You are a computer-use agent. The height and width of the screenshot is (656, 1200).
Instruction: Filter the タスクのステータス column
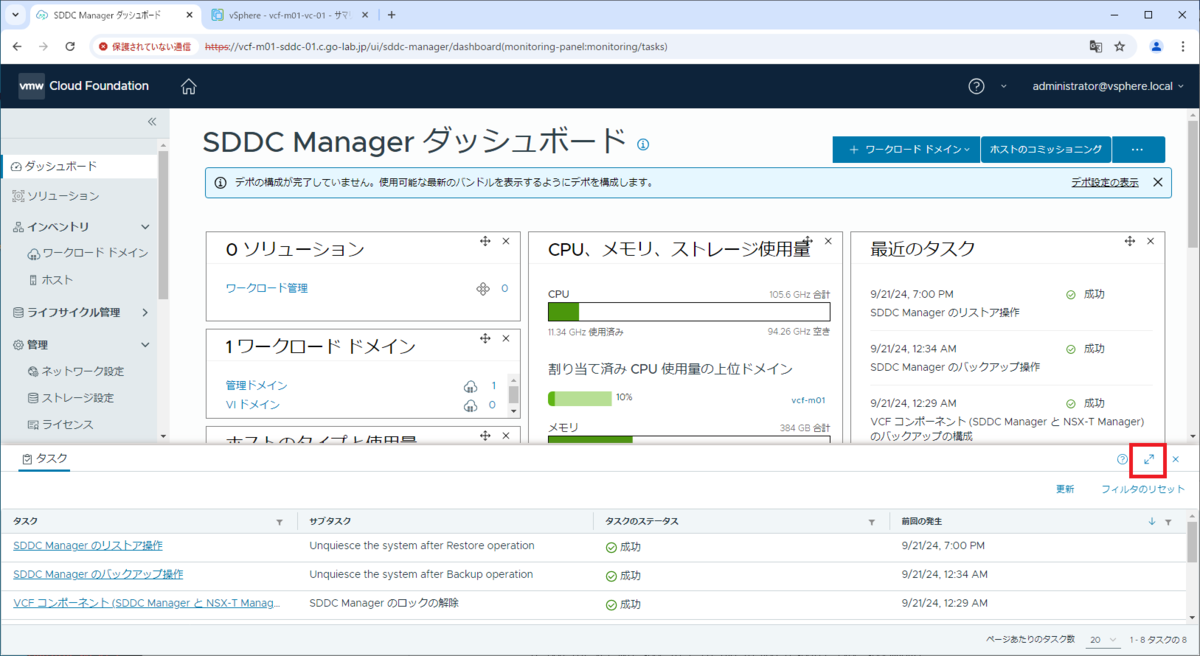(872, 522)
